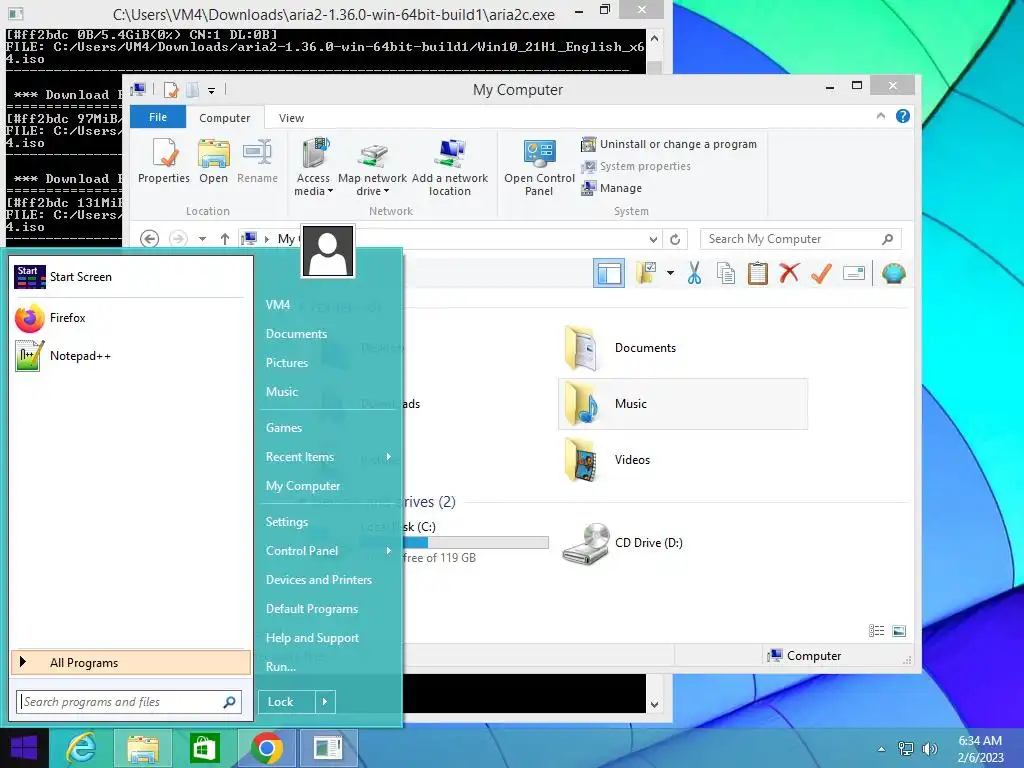
Task: Open Help via the blue question icon
Action: [903, 116]
